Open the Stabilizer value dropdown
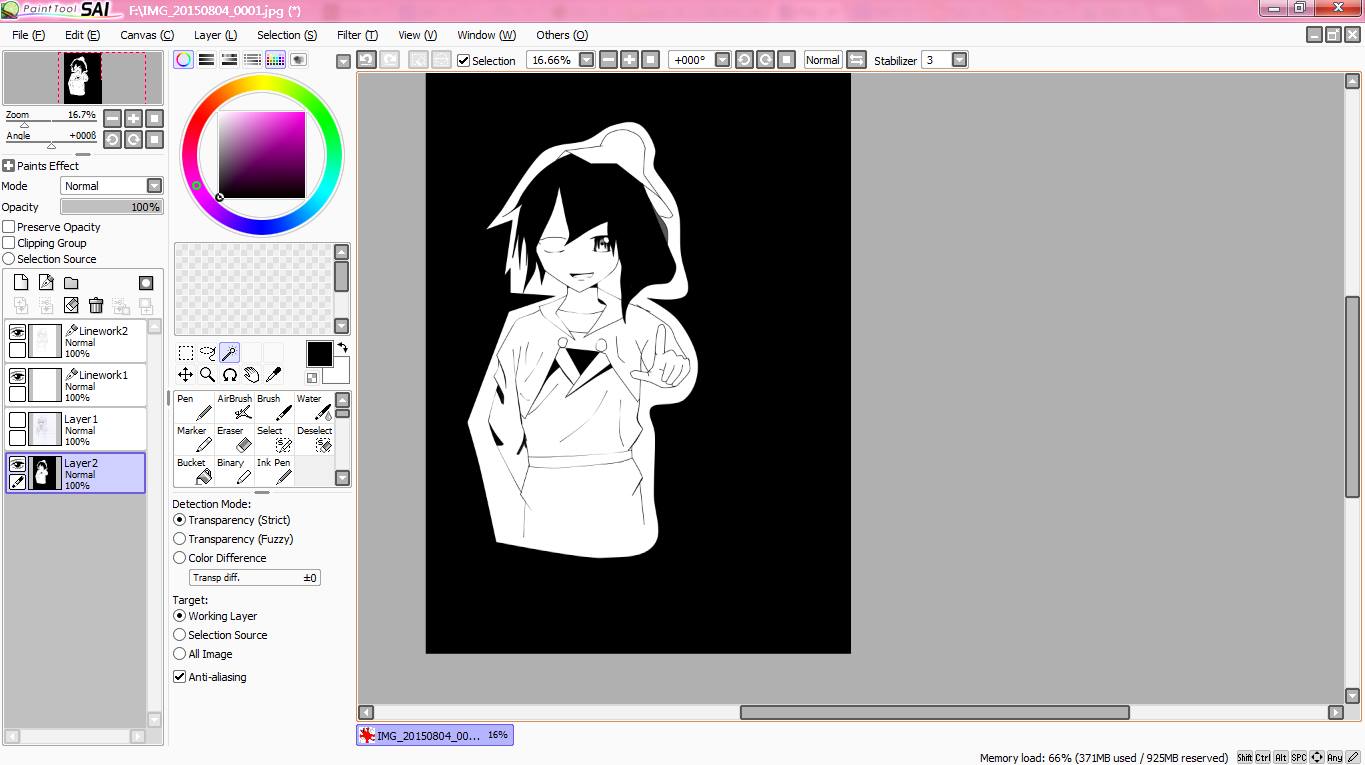The height and width of the screenshot is (765, 1365). (959, 60)
